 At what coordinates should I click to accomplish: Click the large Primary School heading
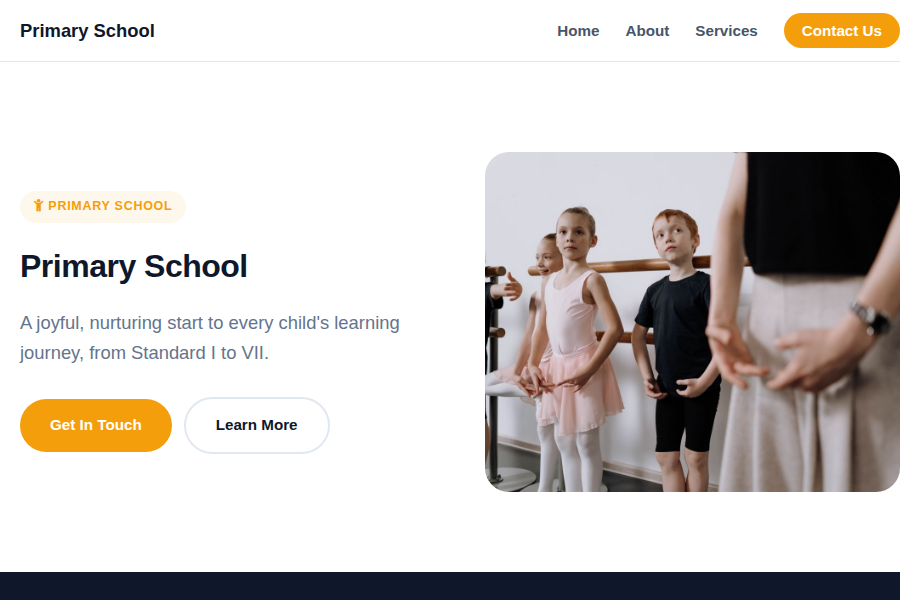point(134,266)
